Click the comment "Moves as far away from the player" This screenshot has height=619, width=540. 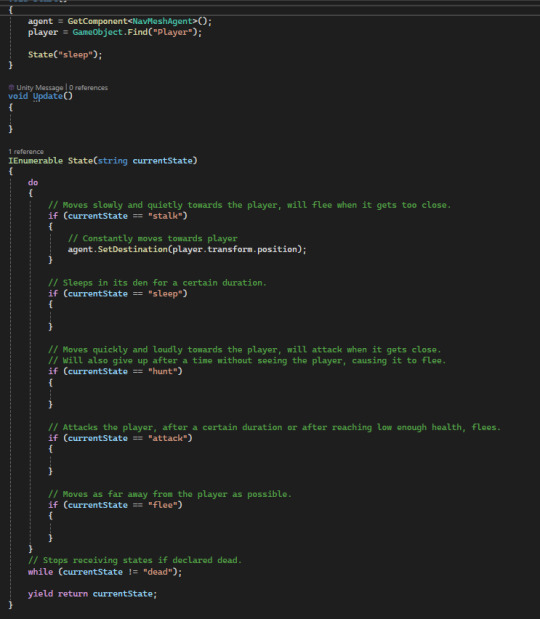coord(170,494)
